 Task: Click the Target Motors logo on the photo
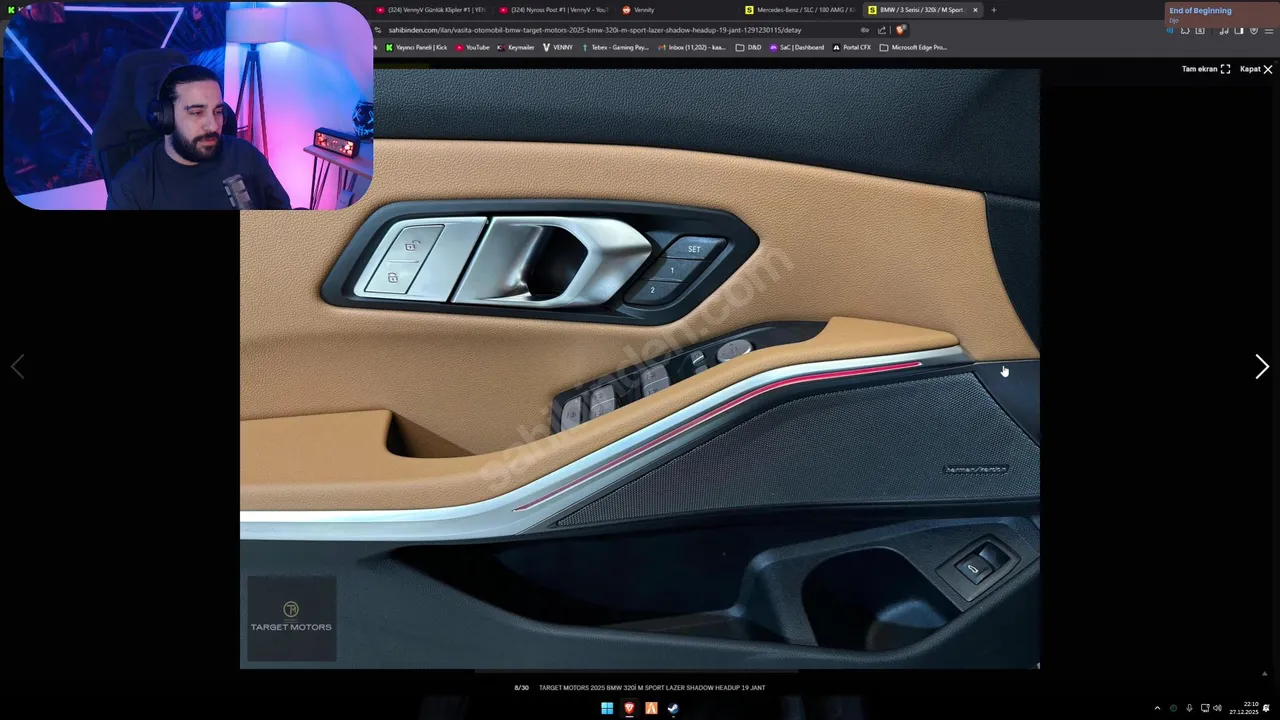pos(291,617)
